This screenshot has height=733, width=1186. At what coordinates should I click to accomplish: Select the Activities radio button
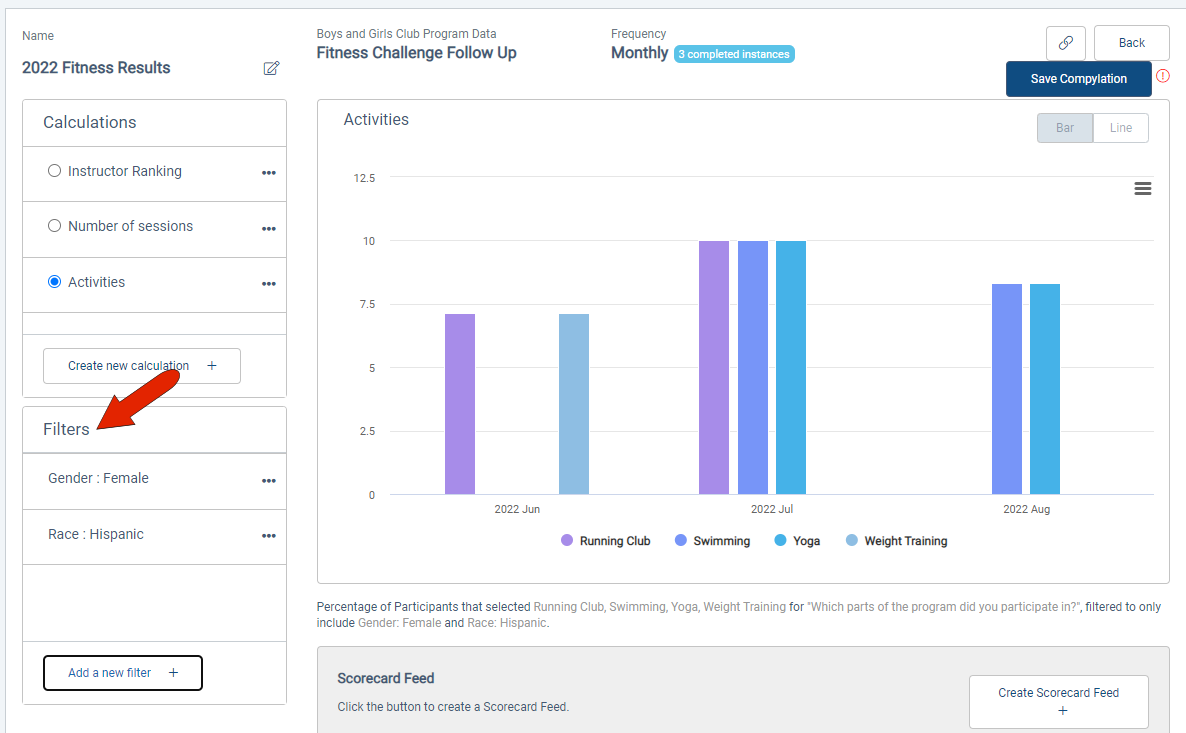pos(54,281)
